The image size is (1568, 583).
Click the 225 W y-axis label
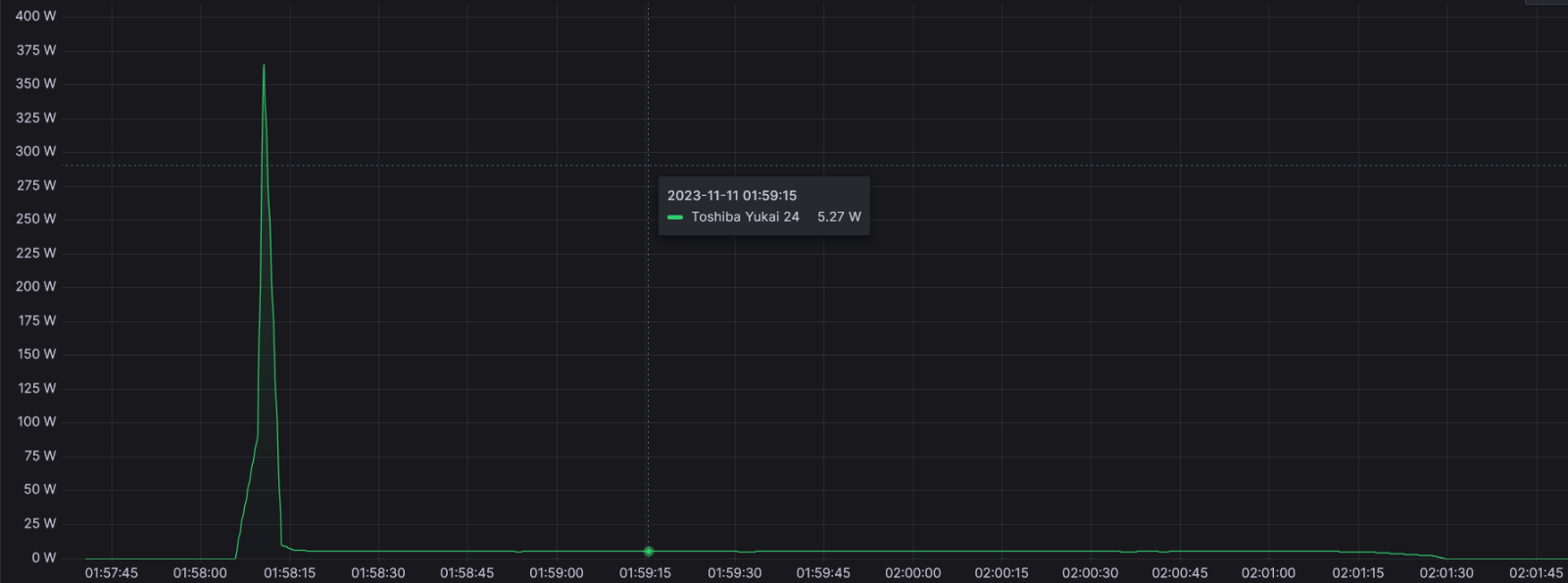tap(36, 253)
